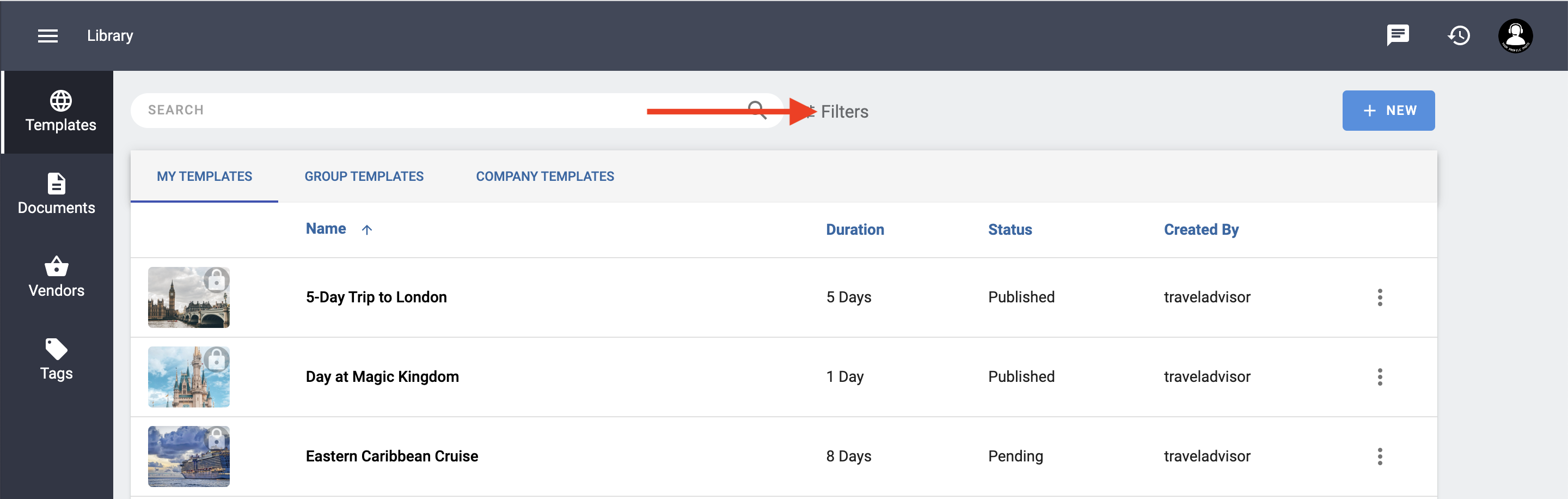Click traveladvisor in London trip row
Image resolution: width=1568 pixels, height=499 pixels.
(1207, 297)
